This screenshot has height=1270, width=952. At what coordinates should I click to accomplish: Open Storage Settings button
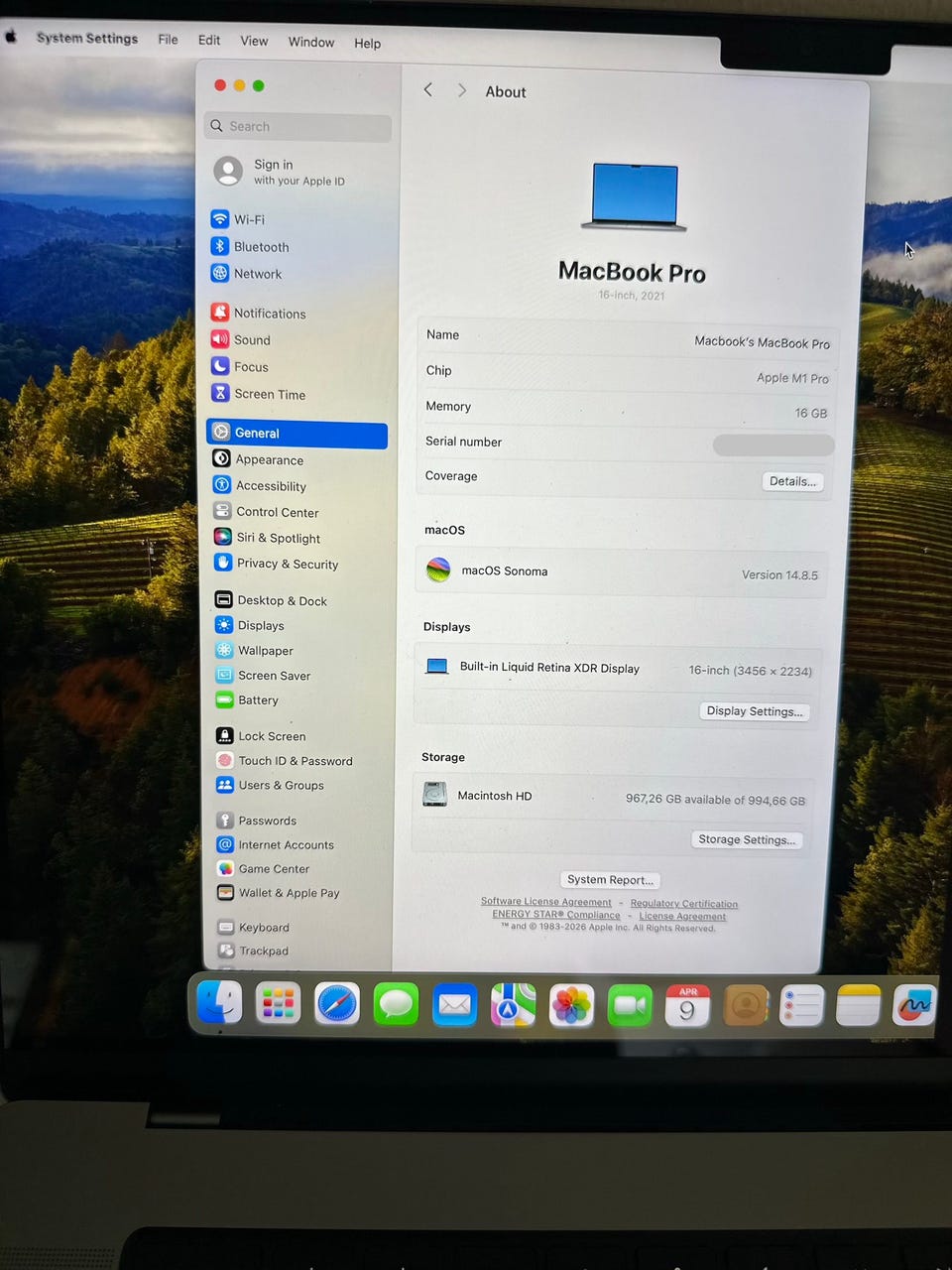pos(747,839)
